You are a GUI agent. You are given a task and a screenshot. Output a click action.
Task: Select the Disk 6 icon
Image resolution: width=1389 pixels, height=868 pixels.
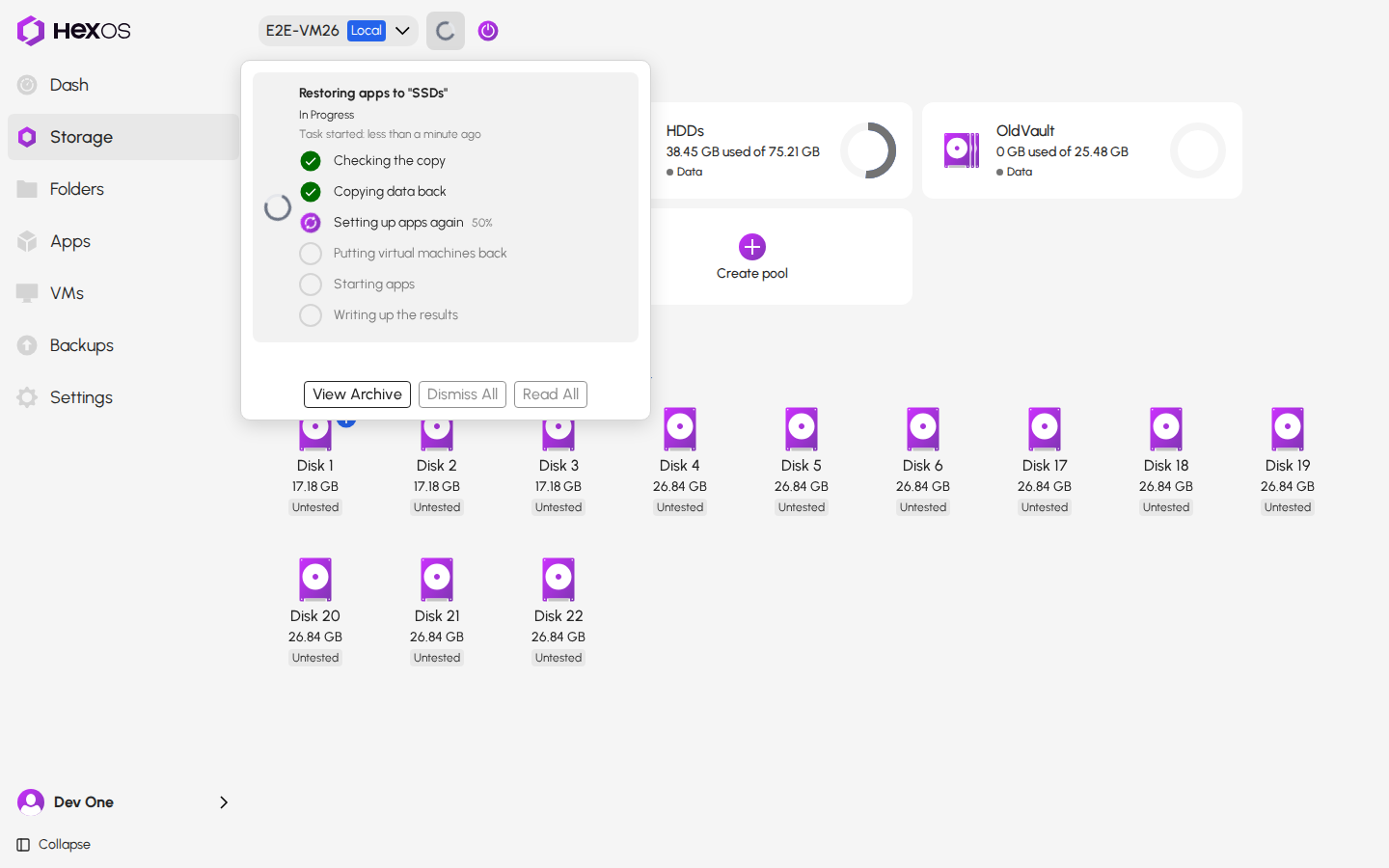[923, 429]
